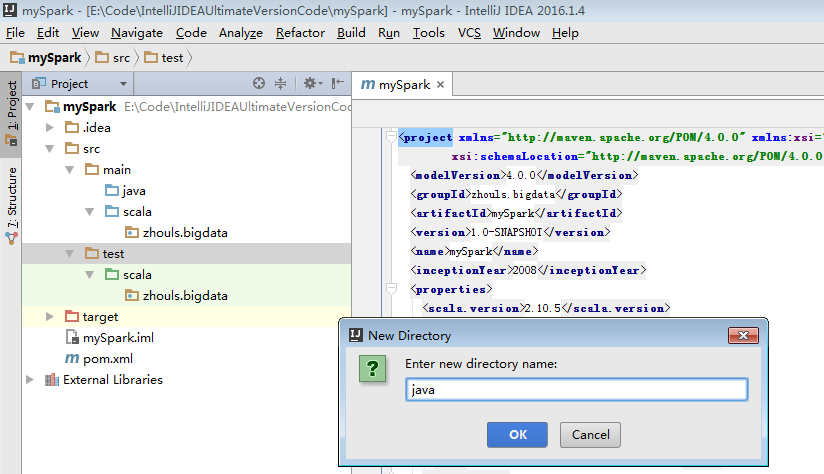The width and height of the screenshot is (824, 474).
Task: Collapse the scala folder under test
Action: [89, 275]
